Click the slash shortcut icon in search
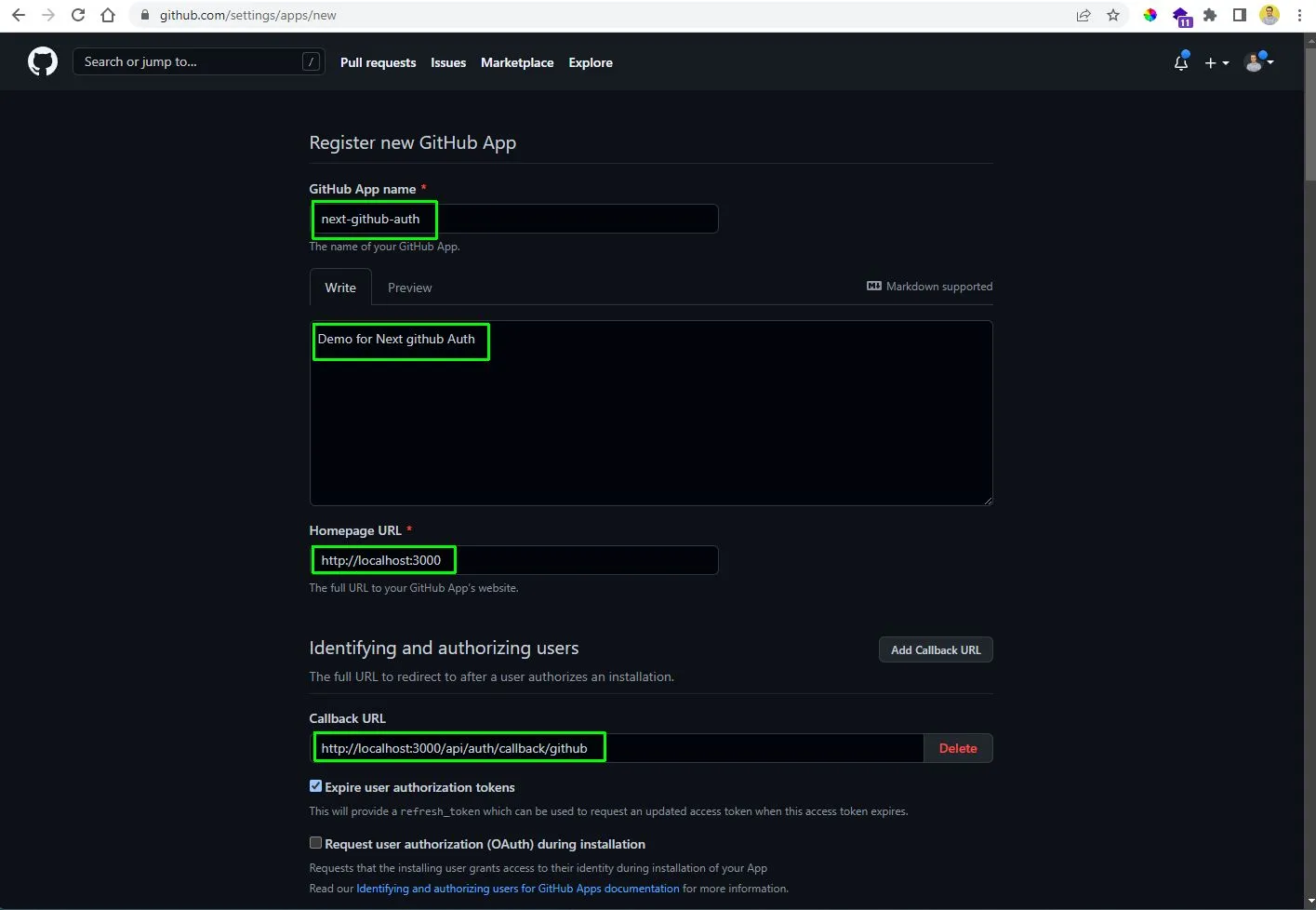Image resolution: width=1316 pixels, height=910 pixels. [312, 61]
